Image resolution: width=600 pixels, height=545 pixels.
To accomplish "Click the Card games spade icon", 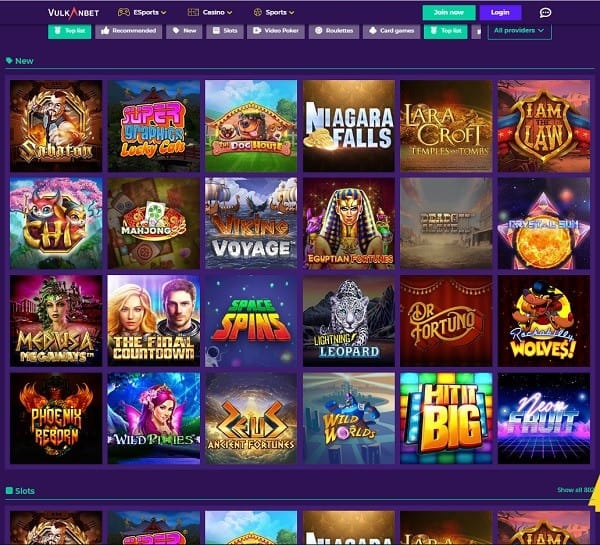I will click(373, 31).
